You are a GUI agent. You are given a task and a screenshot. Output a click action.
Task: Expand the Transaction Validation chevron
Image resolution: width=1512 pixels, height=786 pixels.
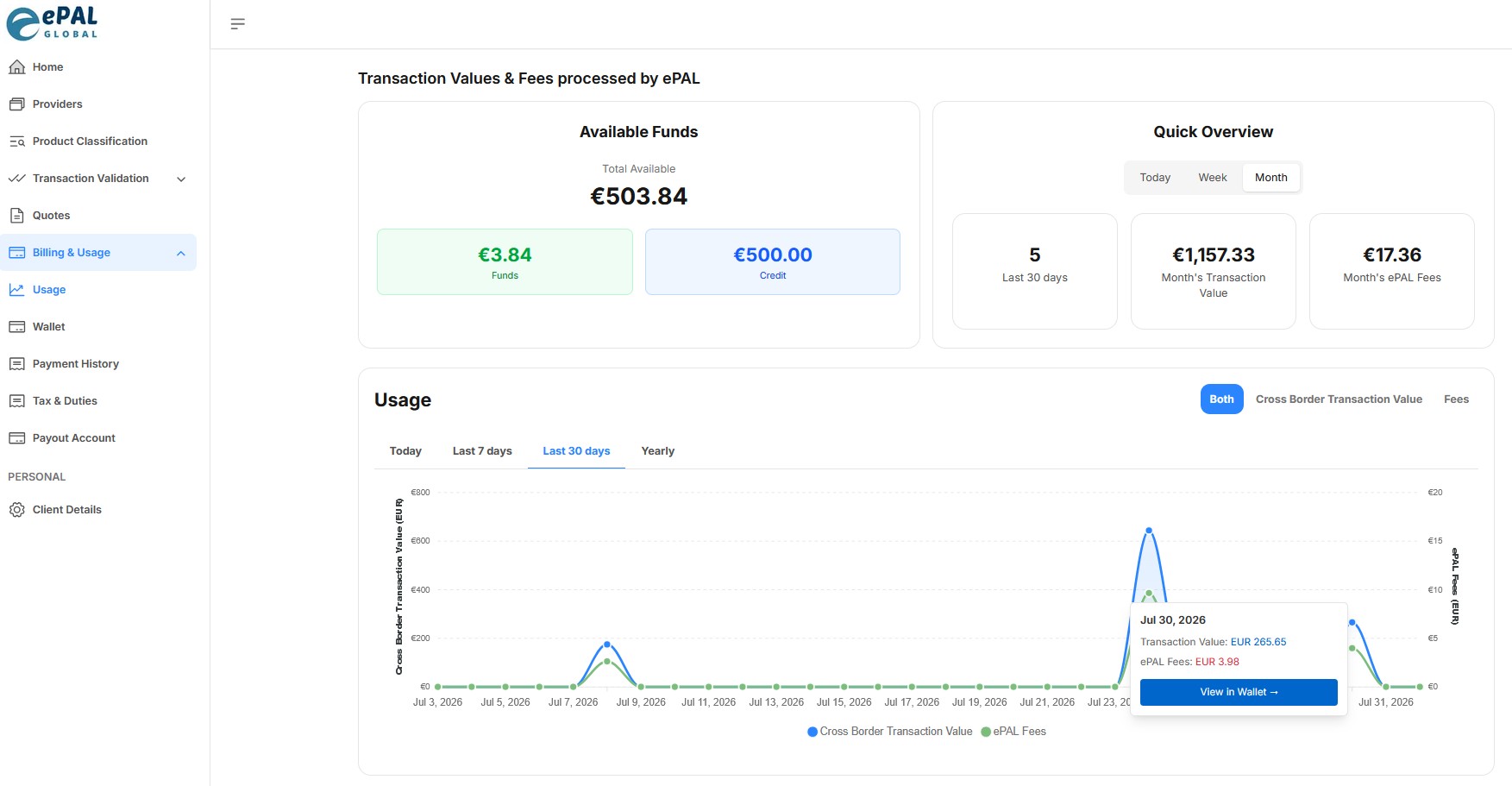click(181, 179)
